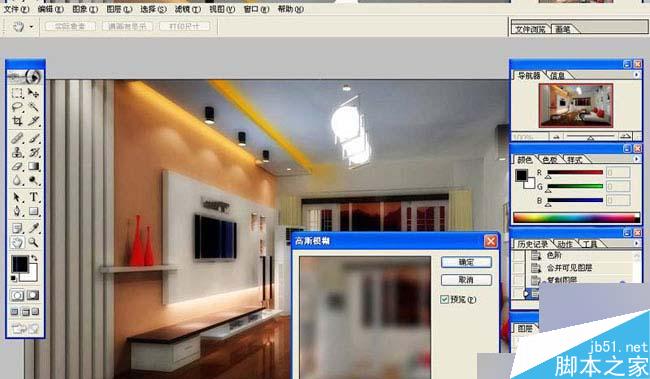Image resolution: width=650 pixels, height=379 pixels.
Task: Select the Notes tool
Action: click(x=17, y=228)
